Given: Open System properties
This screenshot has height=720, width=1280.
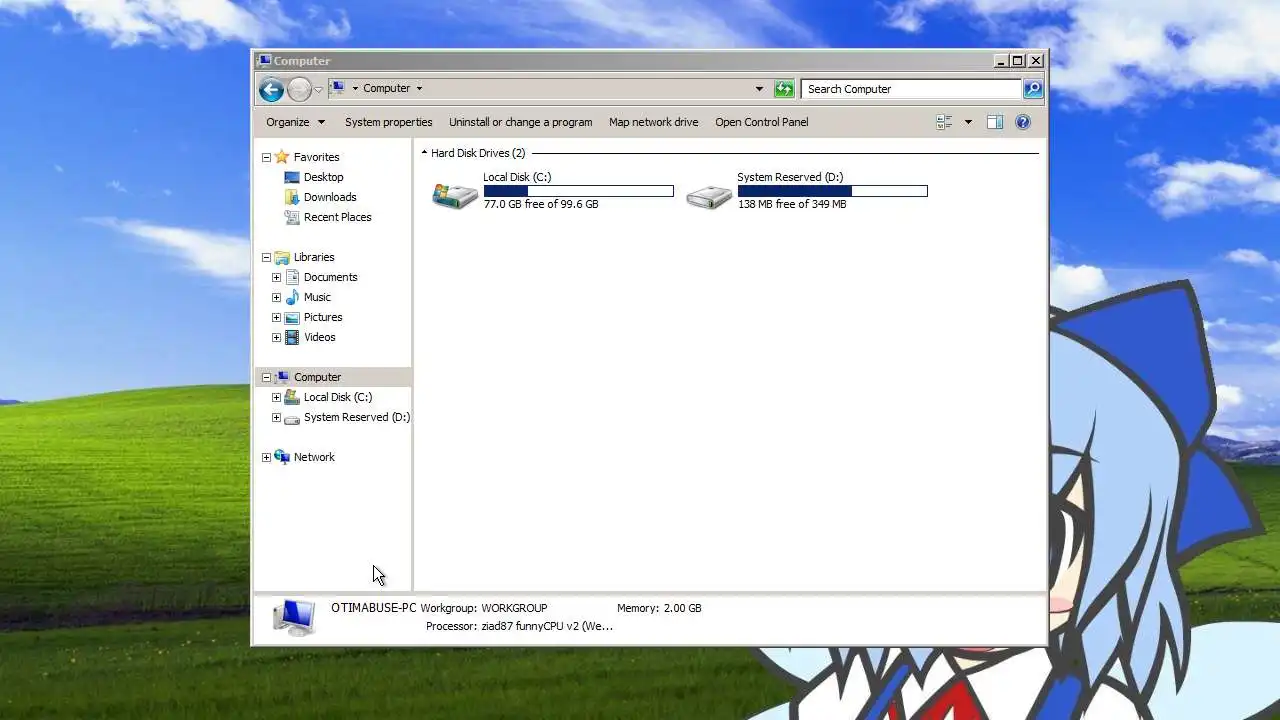Looking at the screenshot, I should [389, 122].
